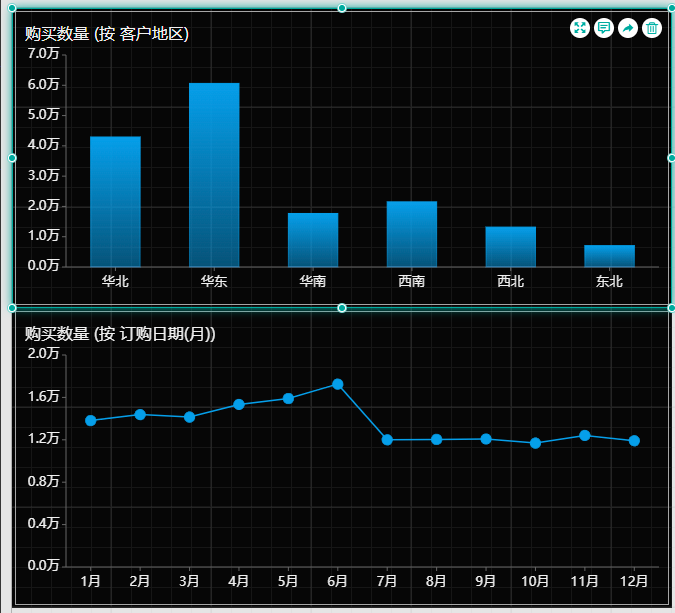Click the top-center resize handle of bar chart

[342, 8]
